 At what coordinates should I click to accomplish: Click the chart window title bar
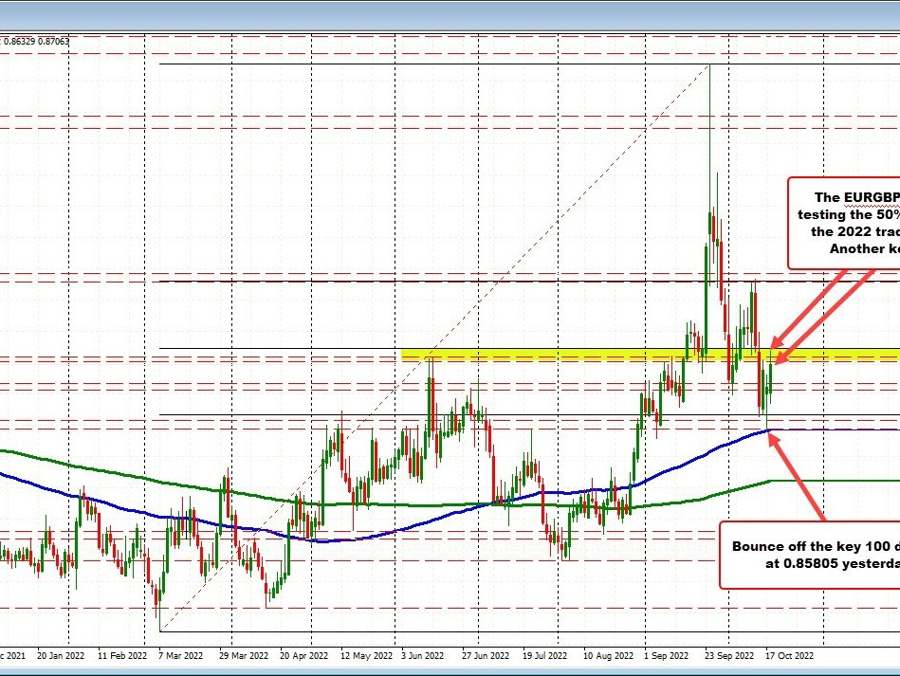click(x=450, y=14)
